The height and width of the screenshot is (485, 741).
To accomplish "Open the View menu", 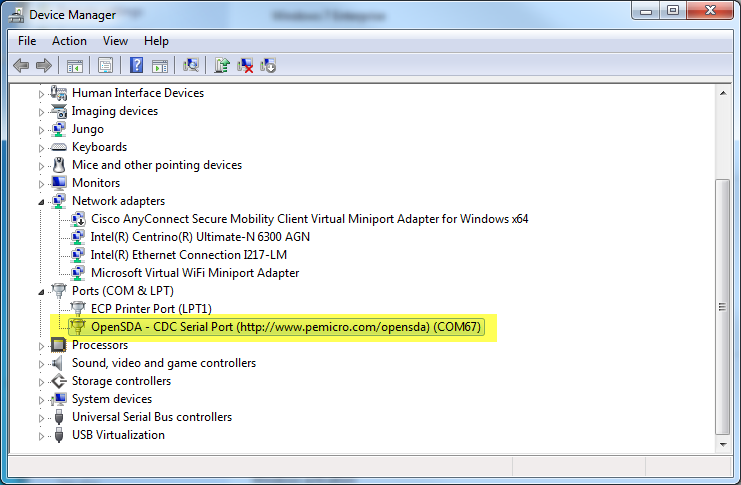I will [x=115, y=41].
